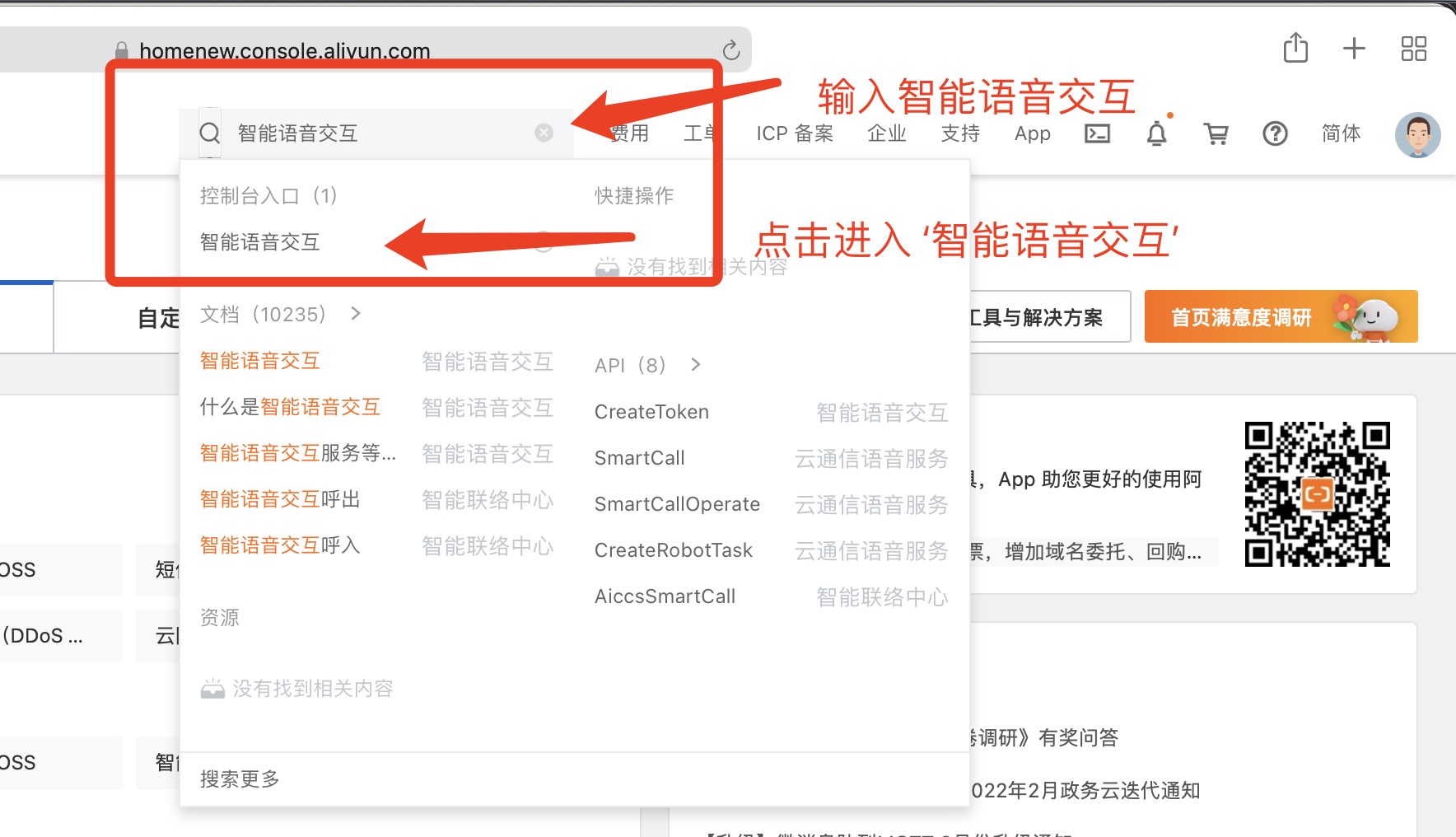This screenshot has height=837, width=1456.
Task: Show the tab overview grid icon
Action: pos(1413,49)
